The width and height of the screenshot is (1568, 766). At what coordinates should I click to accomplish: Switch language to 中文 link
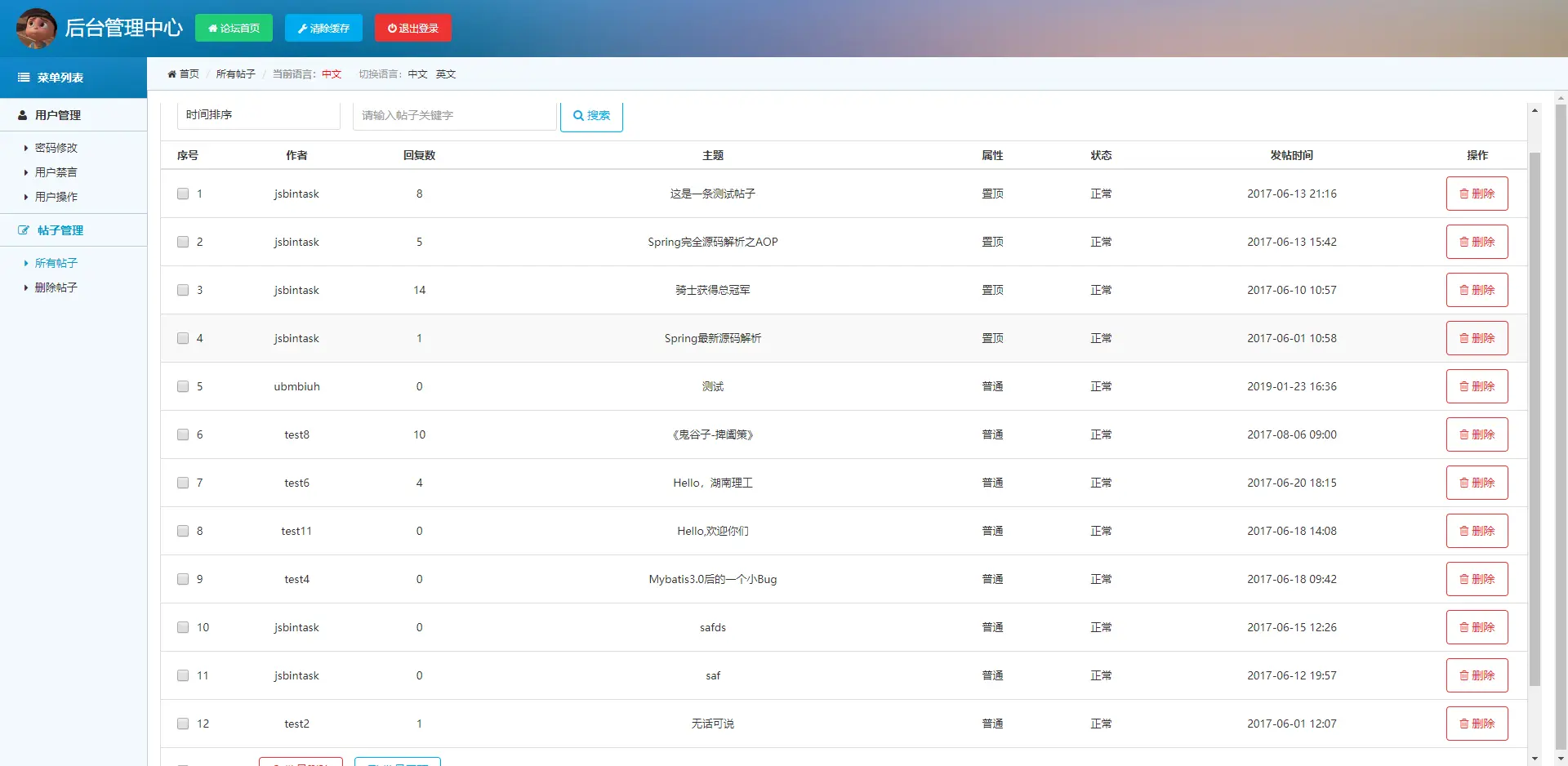[x=417, y=74]
